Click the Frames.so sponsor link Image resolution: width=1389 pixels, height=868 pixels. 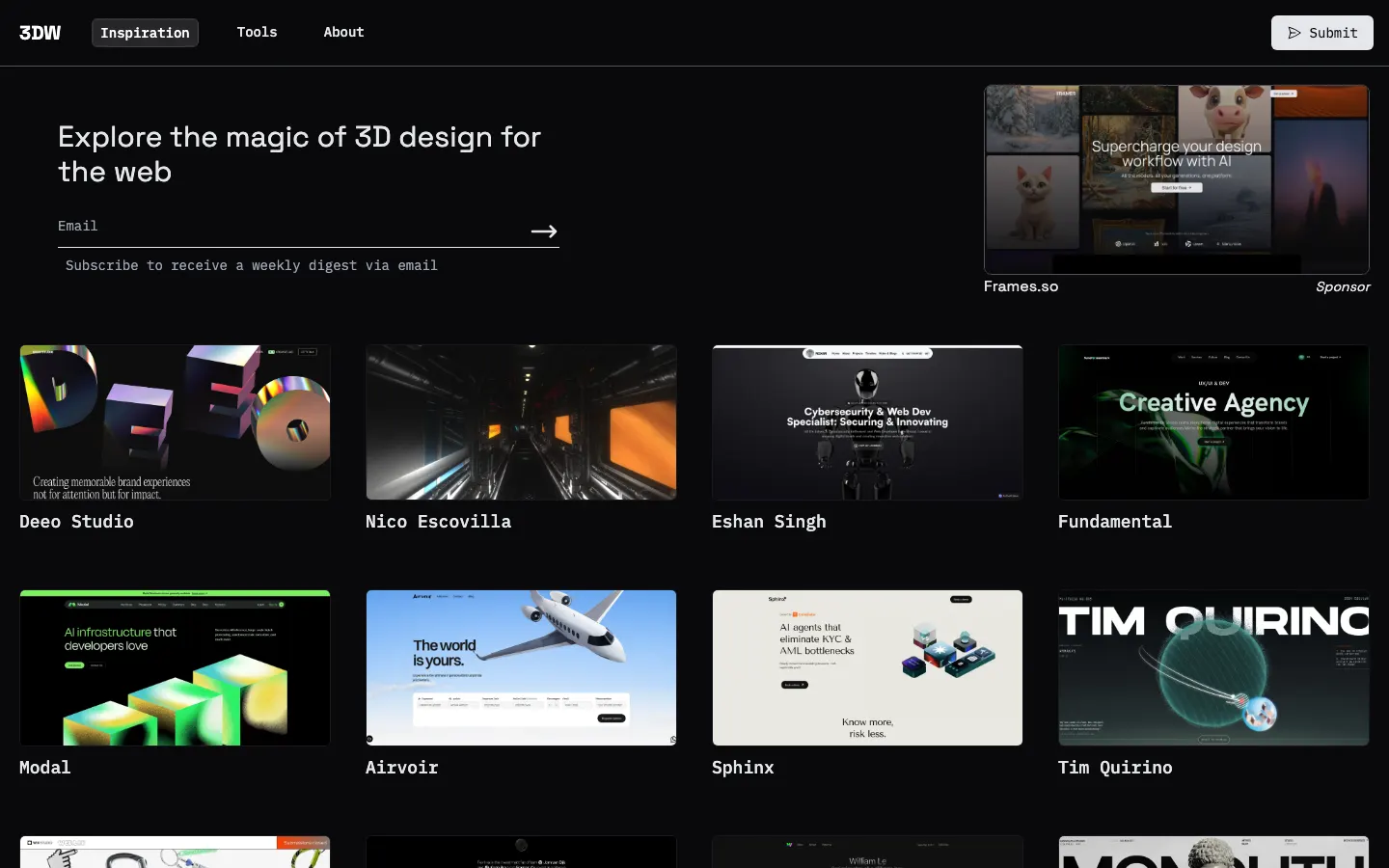1021,286
